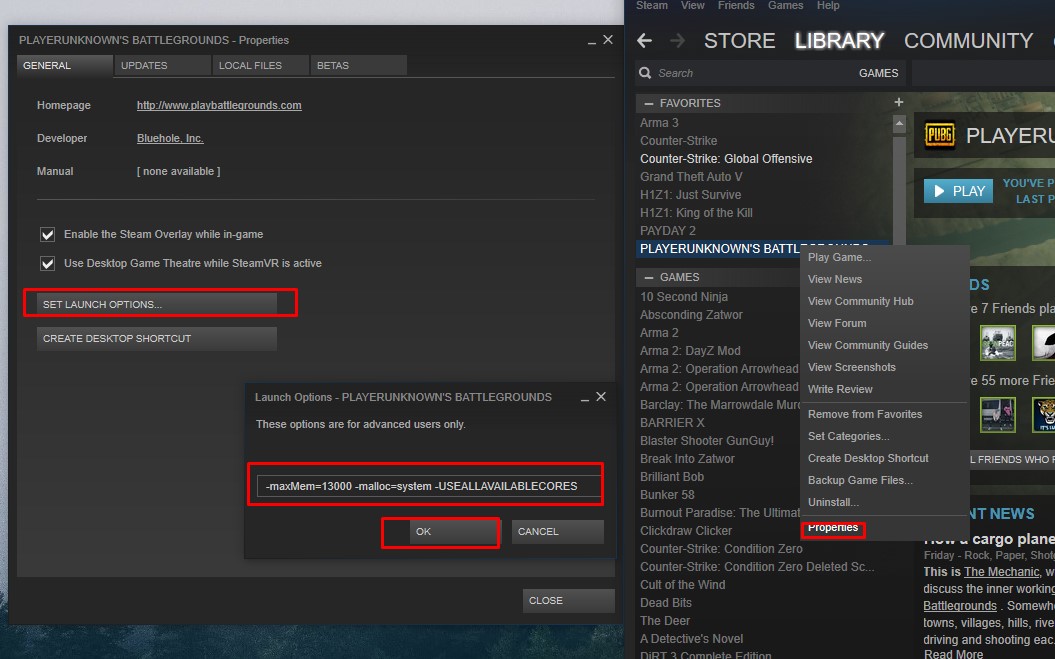Switch to the UPDATES tab
1055x659 pixels.
(162, 65)
